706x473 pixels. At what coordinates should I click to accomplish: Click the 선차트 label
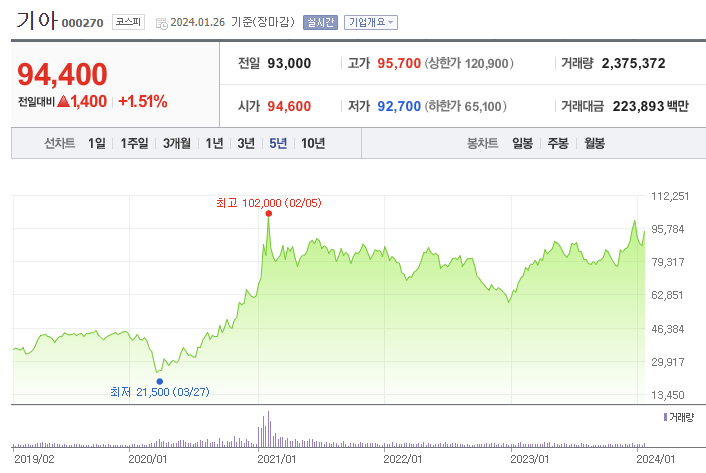(59, 143)
